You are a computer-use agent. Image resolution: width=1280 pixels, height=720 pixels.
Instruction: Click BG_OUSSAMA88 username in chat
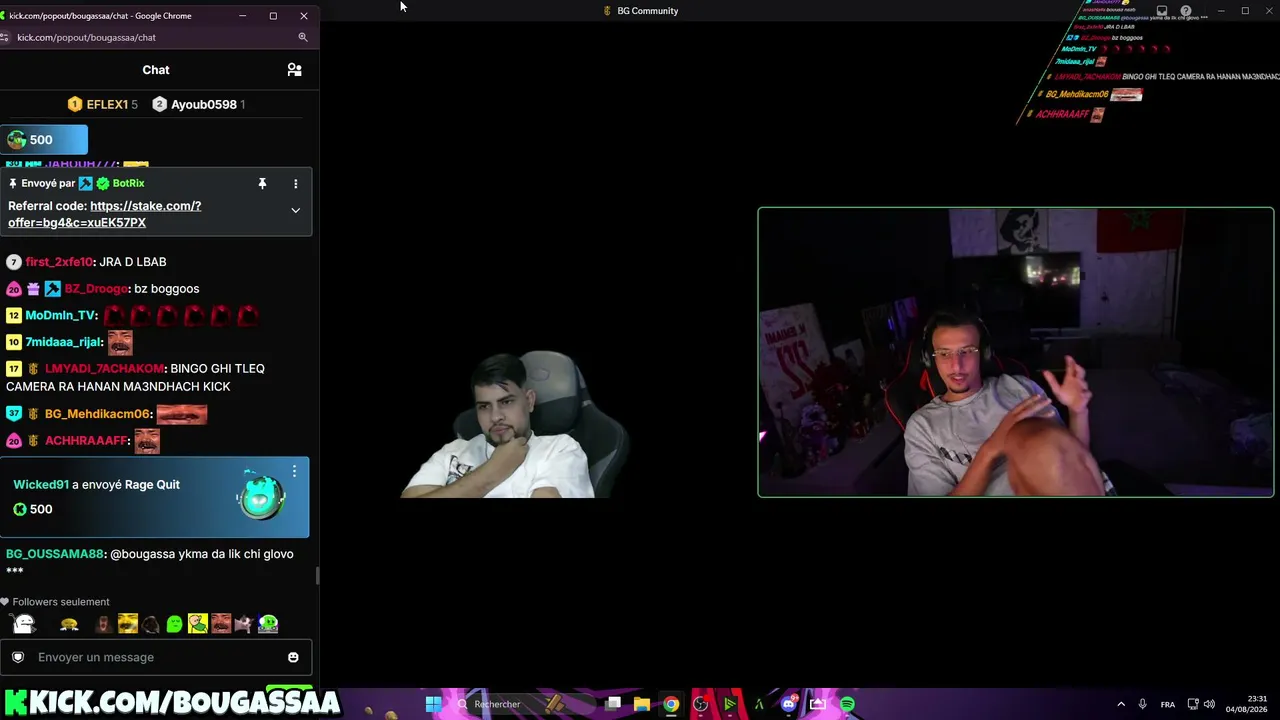(x=55, y=554)
